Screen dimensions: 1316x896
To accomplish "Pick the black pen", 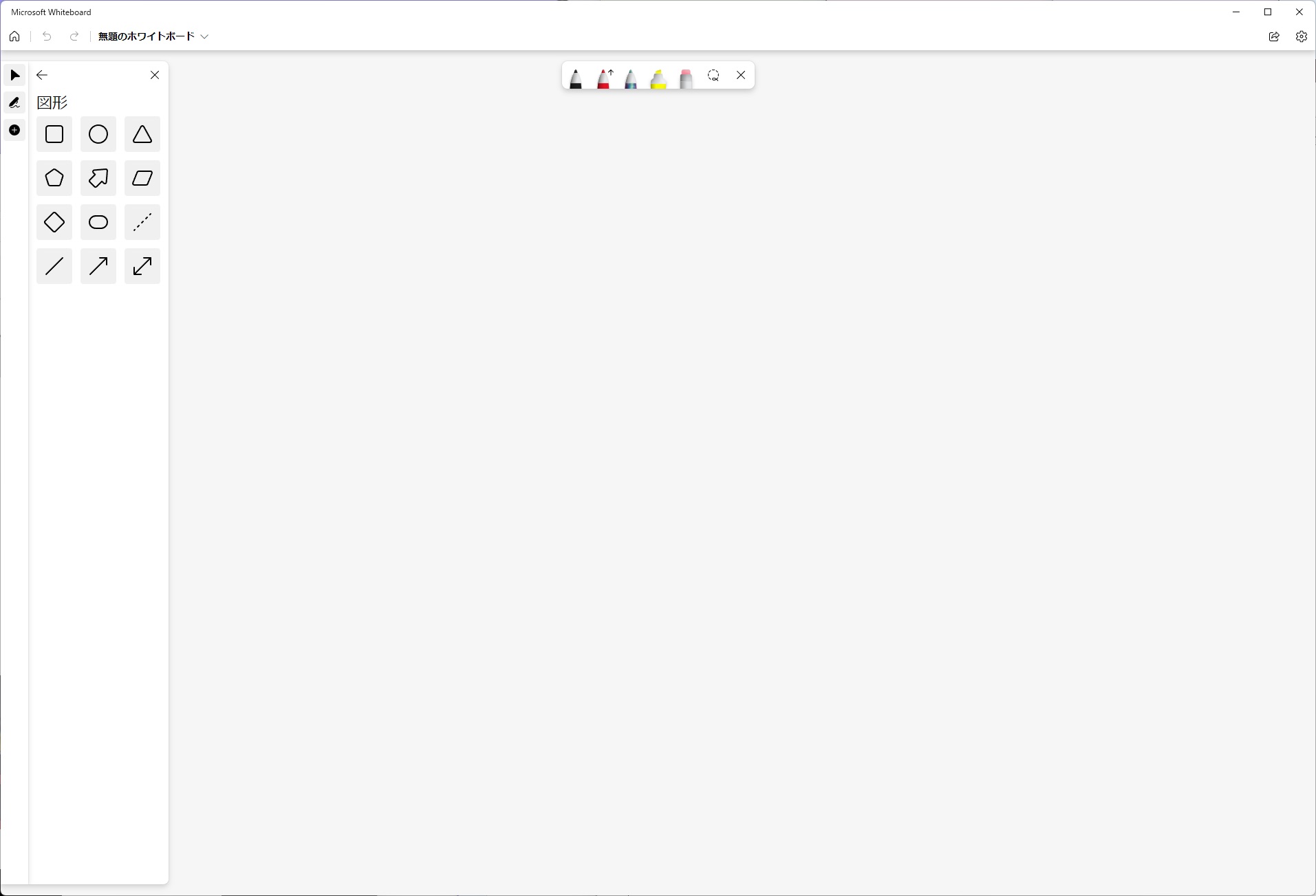I will [576, 78].
